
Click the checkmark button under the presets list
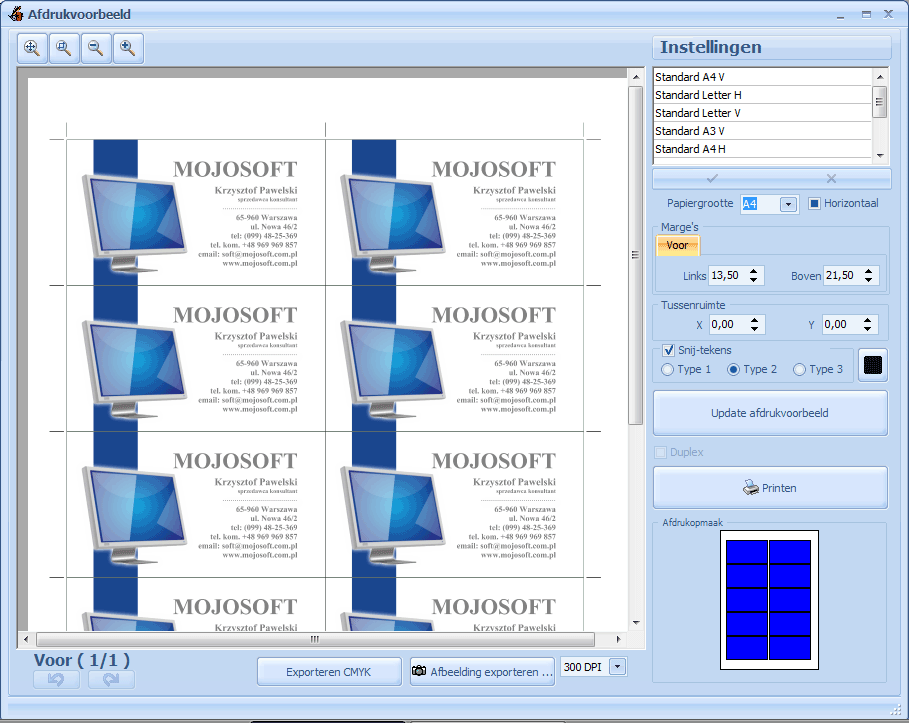pyautogui.click(x=712, y=179)
